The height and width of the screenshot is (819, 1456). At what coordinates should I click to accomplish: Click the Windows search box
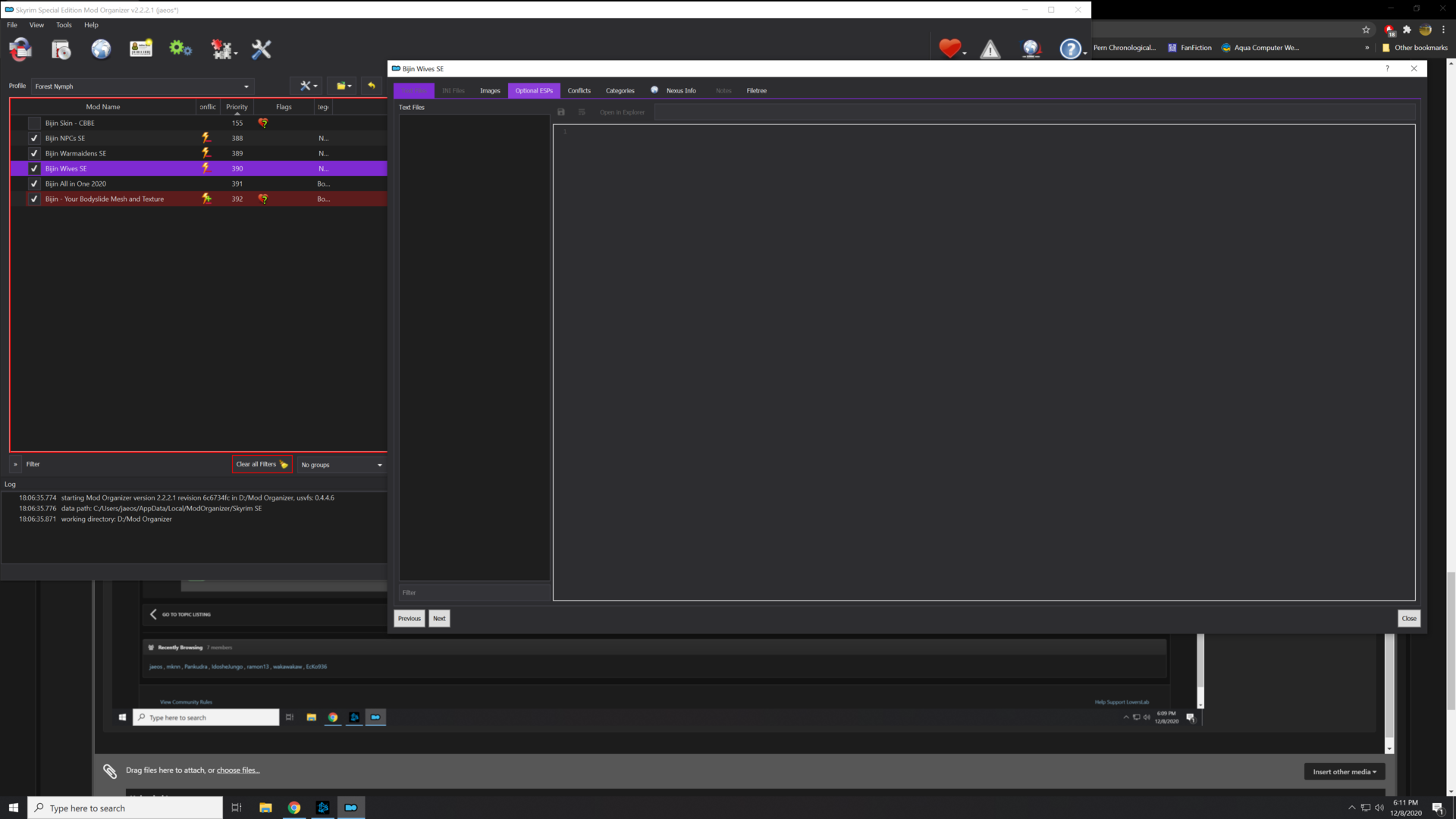click(125, 808)
